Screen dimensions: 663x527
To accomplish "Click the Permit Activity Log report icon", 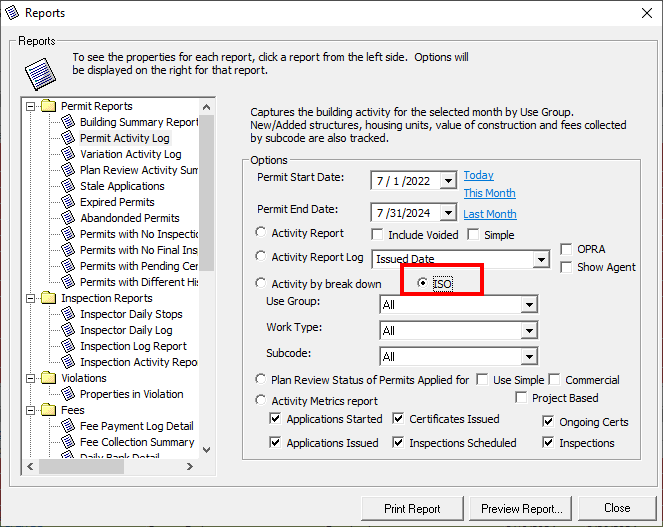I will coord(68,138).
